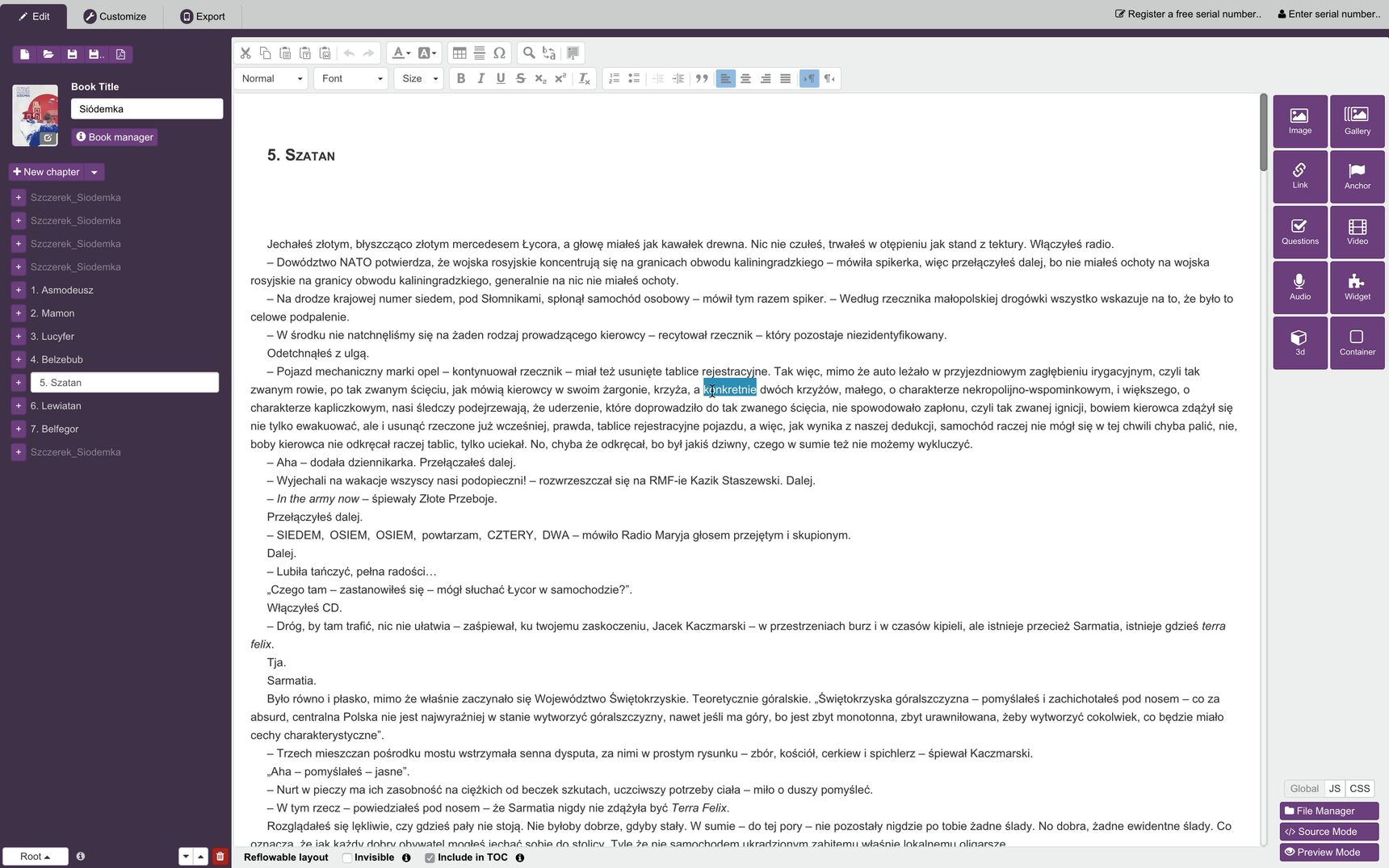Insert a bulleted list
This screenshot has width=1389, height=868.
pyautogui.click(x=634, y=78)
